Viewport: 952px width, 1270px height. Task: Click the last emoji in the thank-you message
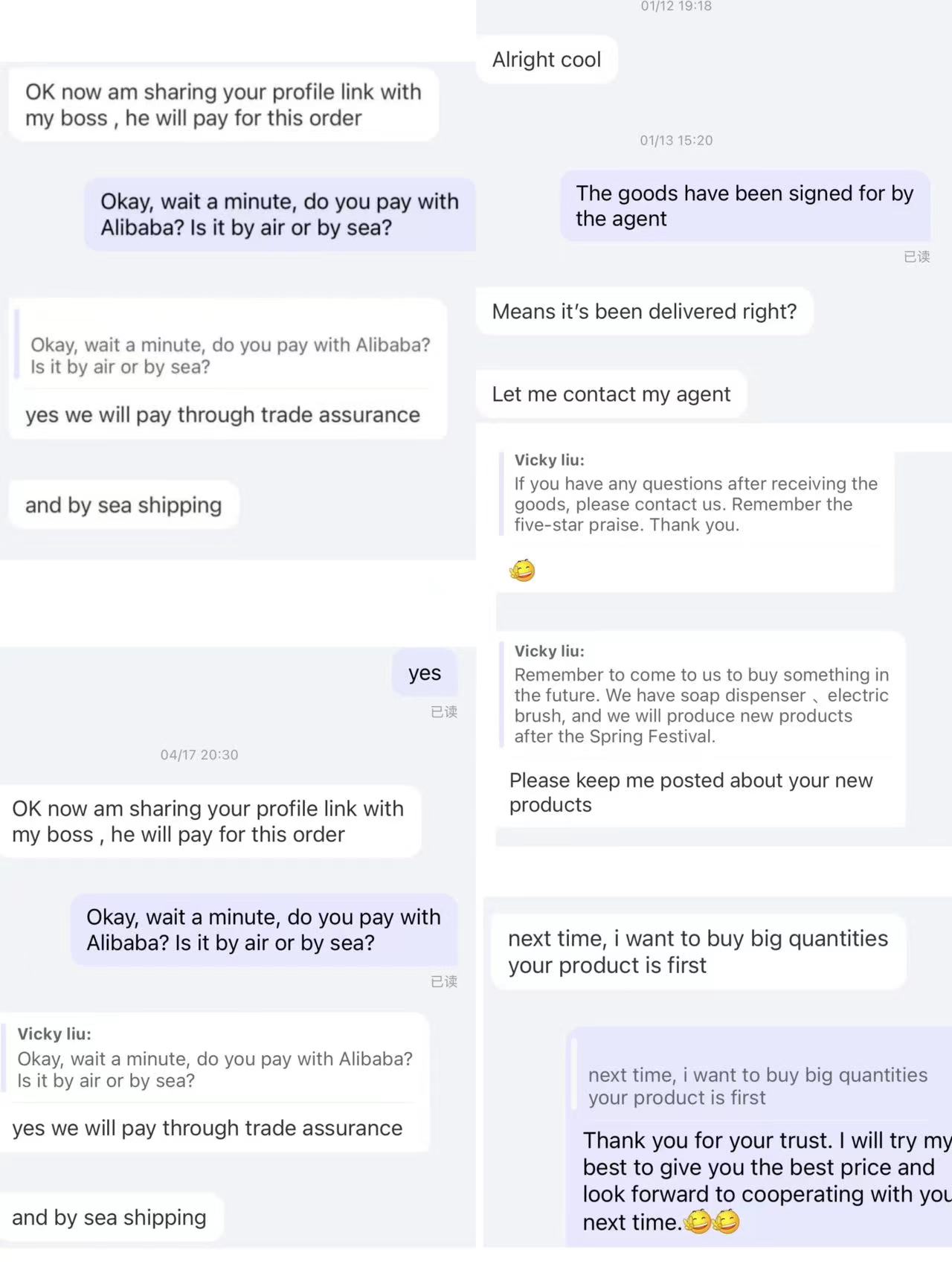click(727, 1222)
